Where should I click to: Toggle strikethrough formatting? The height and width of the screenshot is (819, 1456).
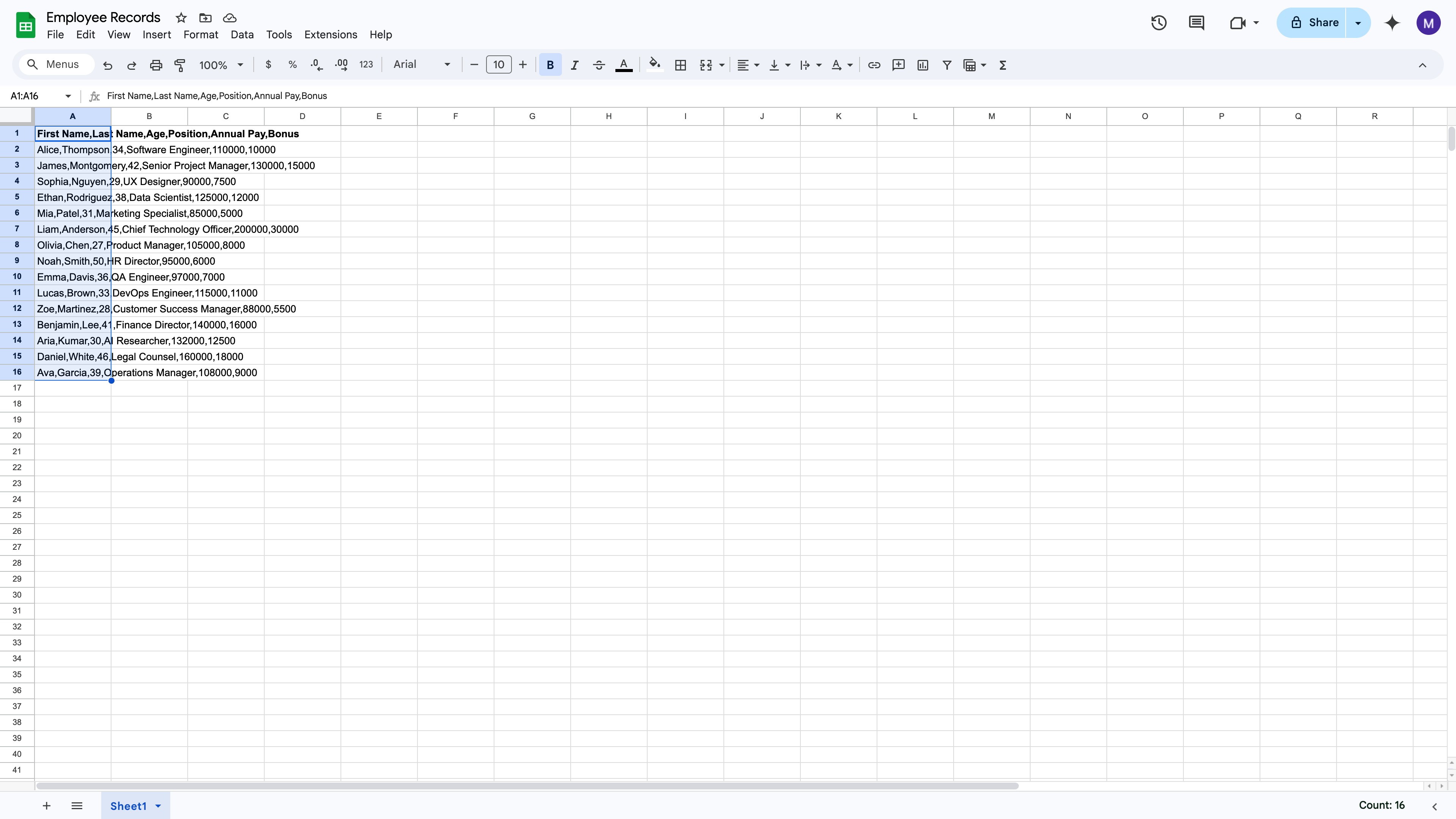[x=599, y=65]
